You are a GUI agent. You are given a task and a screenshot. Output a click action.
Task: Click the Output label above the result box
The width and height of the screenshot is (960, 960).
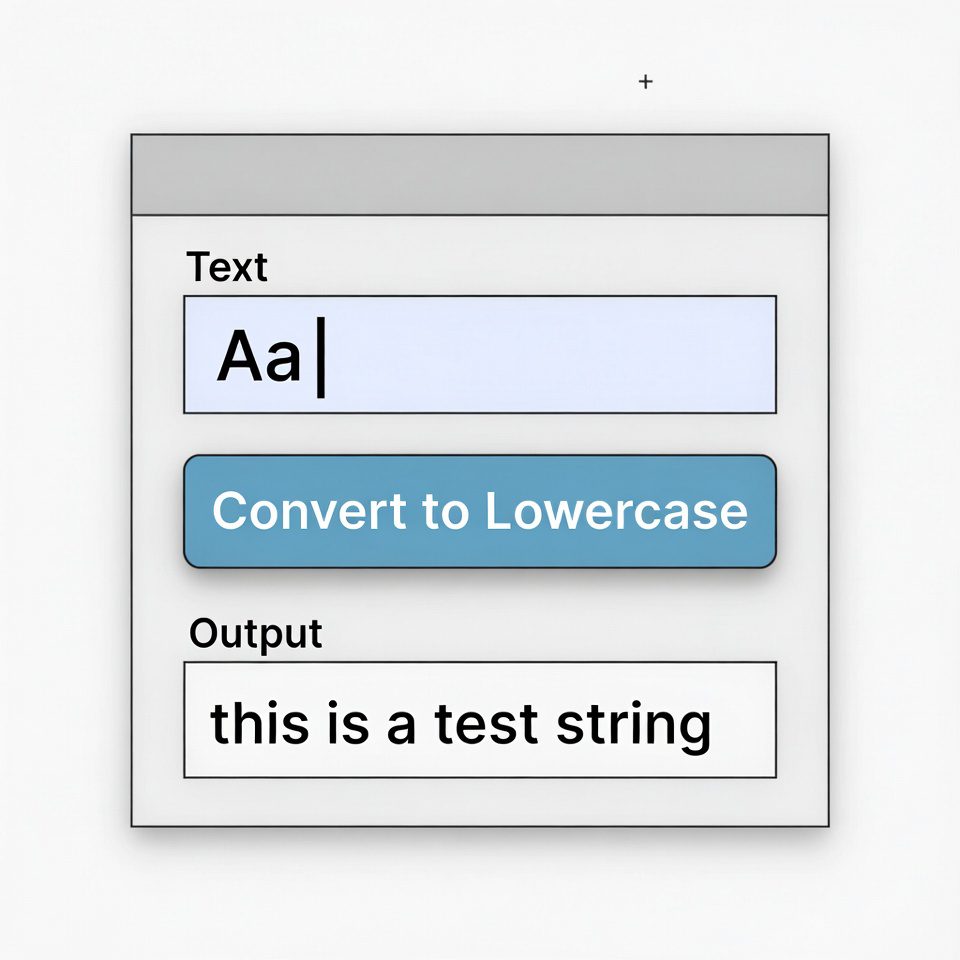255,632
